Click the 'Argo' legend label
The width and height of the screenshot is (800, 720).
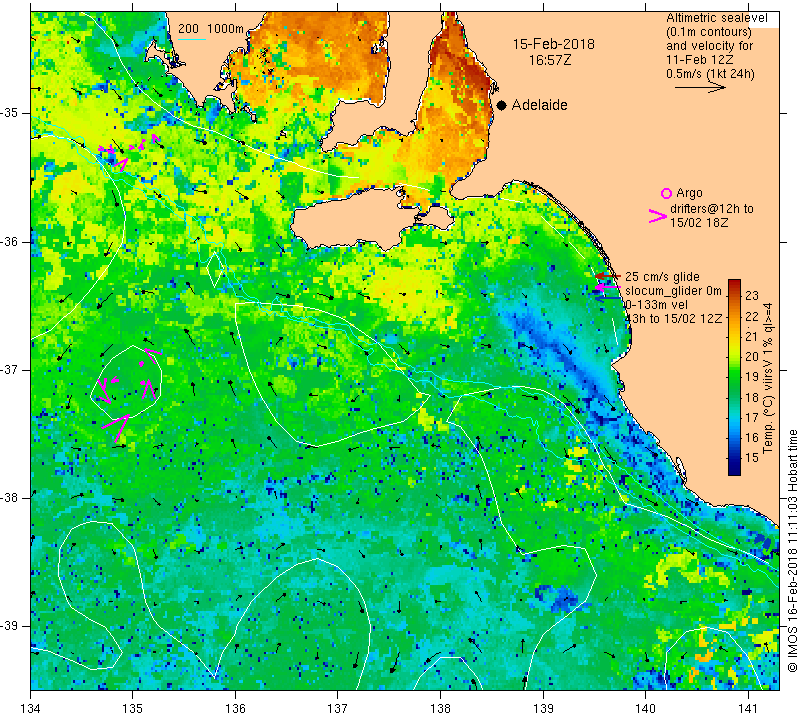[x=689, y=193]
